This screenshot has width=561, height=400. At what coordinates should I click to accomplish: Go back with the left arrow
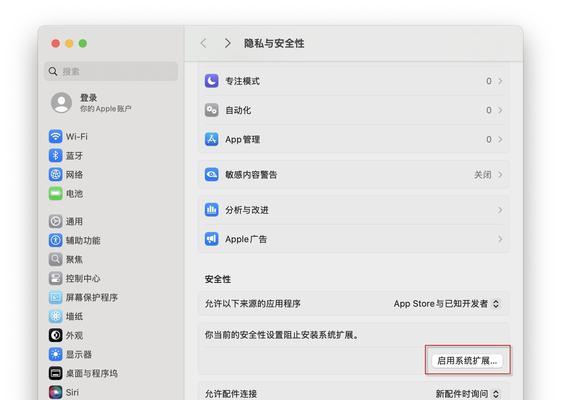(x=204, y=43)
